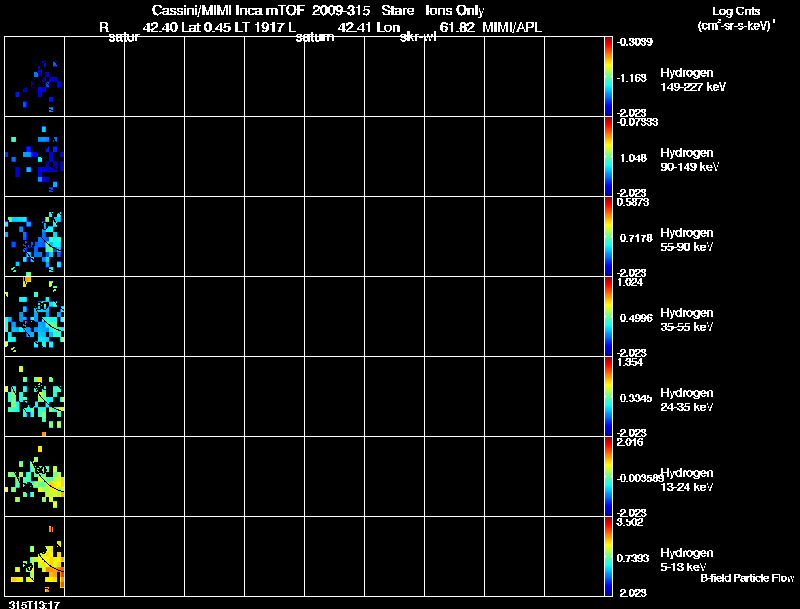Select the Hydrogen 90-149 keV image panel

tap(35, 157)
